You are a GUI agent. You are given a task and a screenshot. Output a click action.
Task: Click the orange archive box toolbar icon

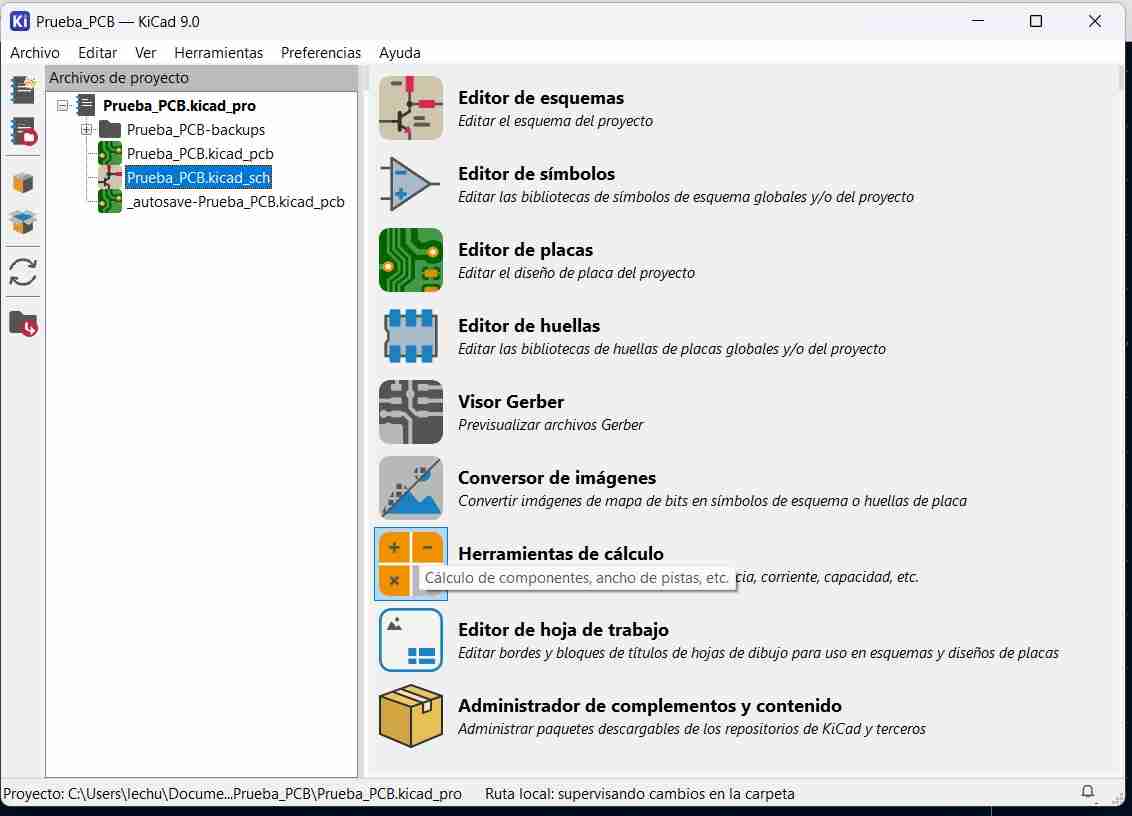[23, 183]
